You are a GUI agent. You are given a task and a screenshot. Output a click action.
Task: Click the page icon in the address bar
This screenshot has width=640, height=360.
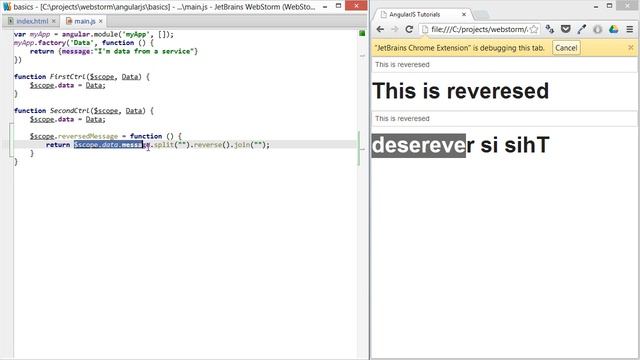click(x=425, y=29)
